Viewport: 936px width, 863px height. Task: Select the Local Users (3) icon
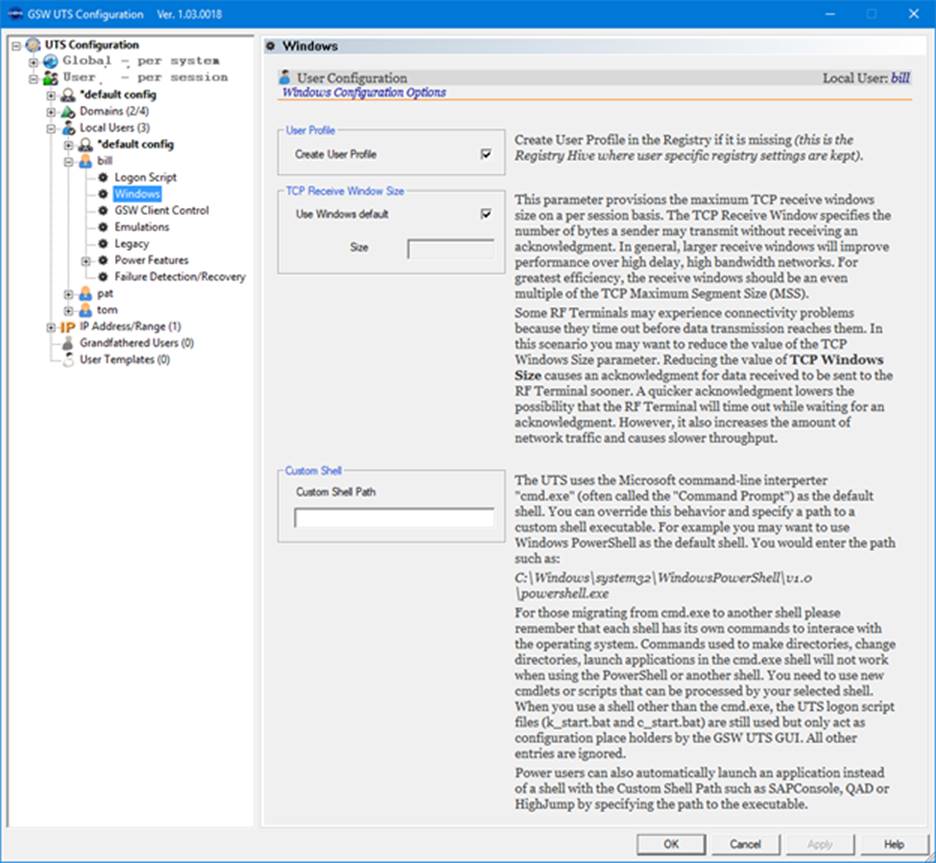click(68, 128)
